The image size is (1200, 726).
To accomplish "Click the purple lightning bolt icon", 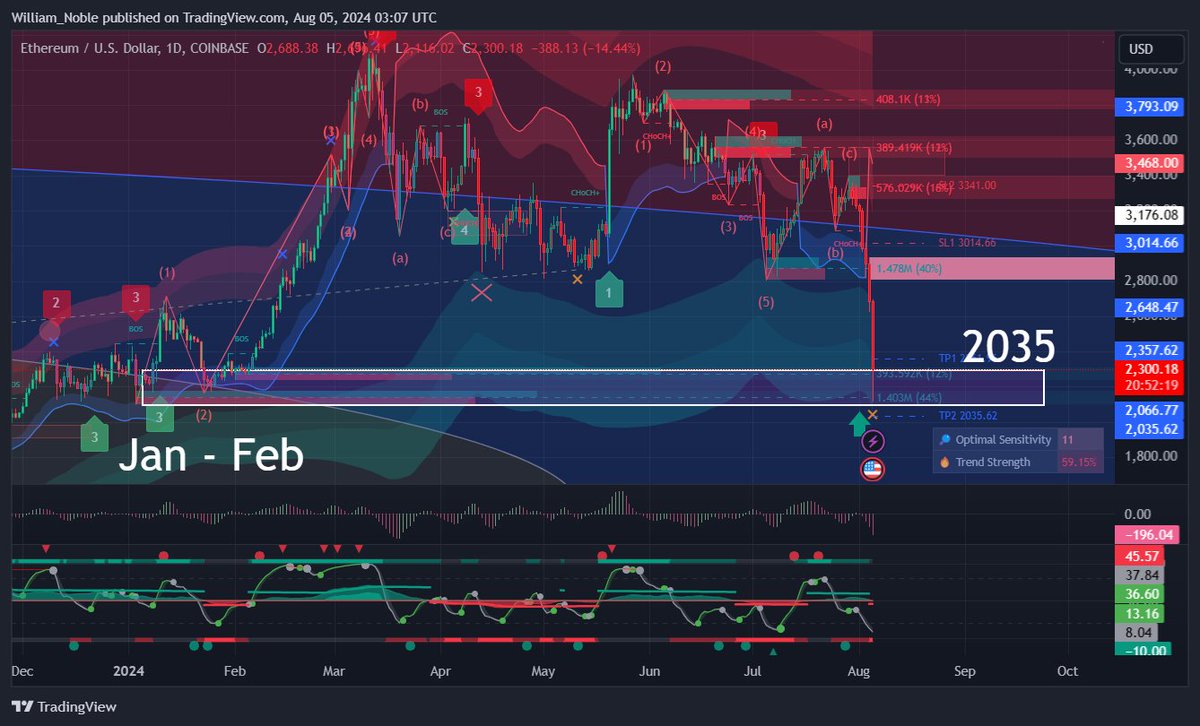I will (x=872, y=441).
